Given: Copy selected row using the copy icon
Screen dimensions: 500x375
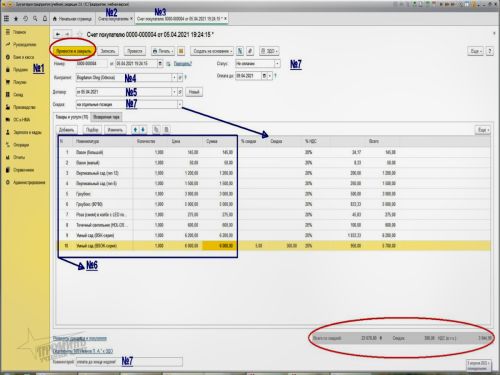Looking at the screenshot, I should click(156, 130).
